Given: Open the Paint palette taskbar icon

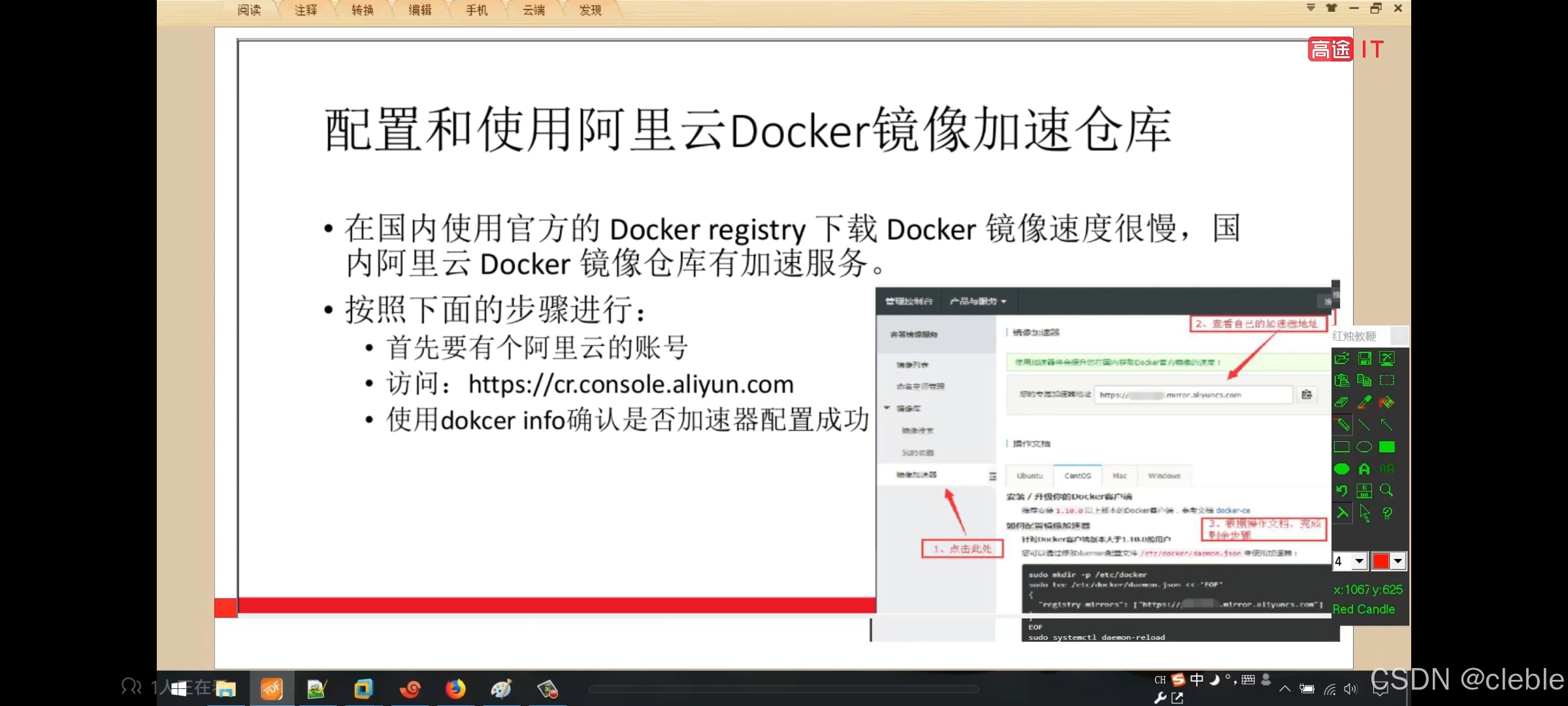Looking at the screenshot, I should 501,688.
